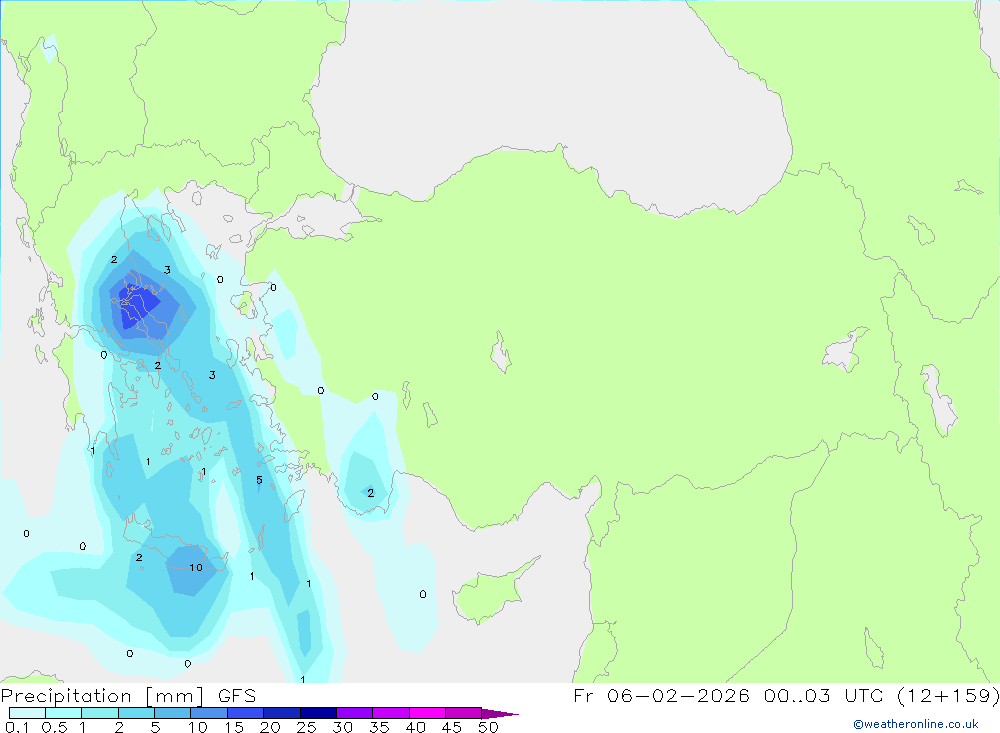Click the '(12+159)' forecast run text
The image size is (1000, 733).
click(x=948, y=696)
